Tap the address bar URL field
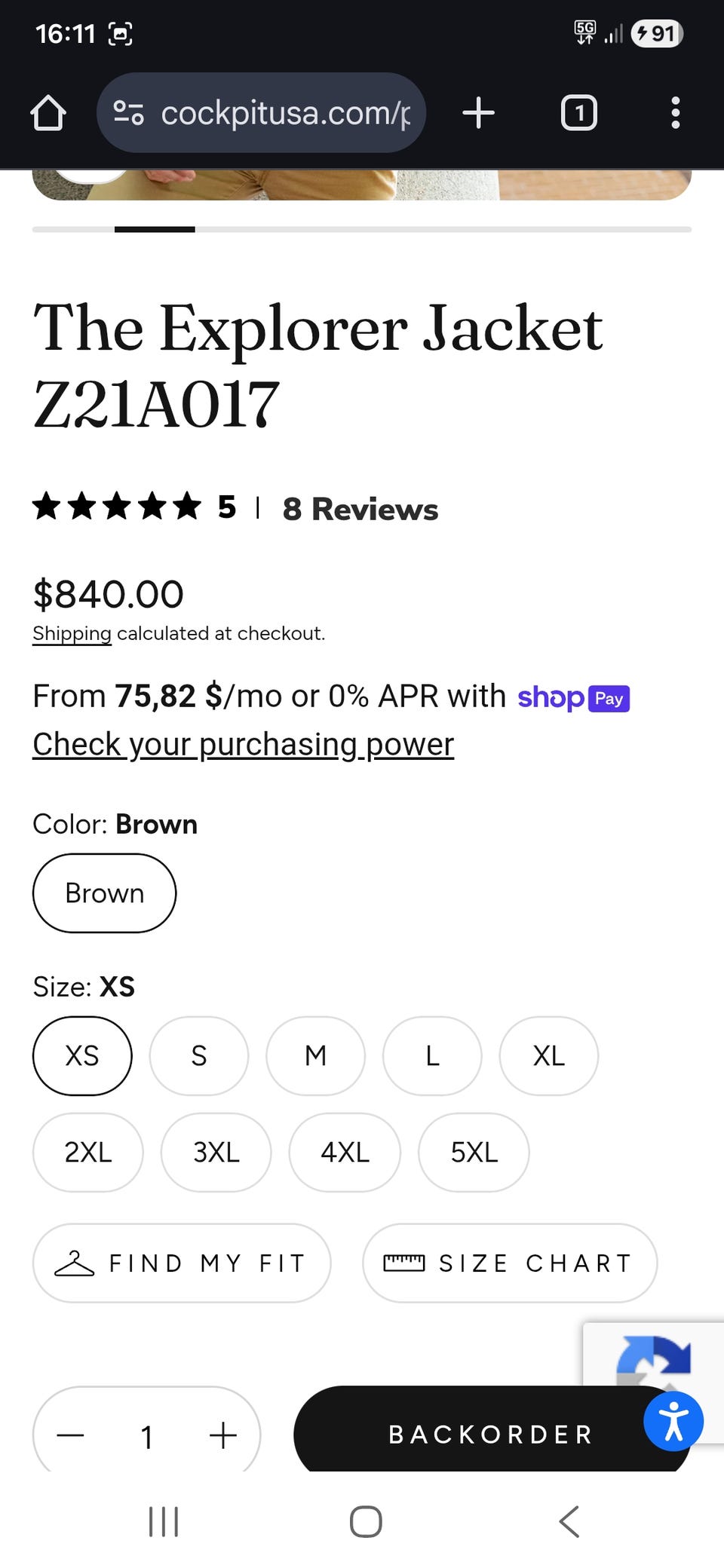This screenshot has height=1568, width=724. point(287,113)
